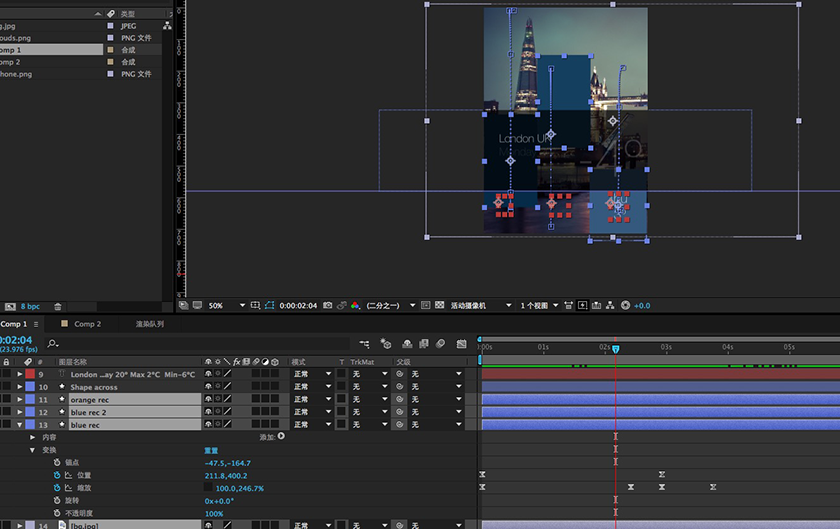Click the trash icon in the project panel
840x529 pixels.
pyautogui.click(x=58, y=307)
